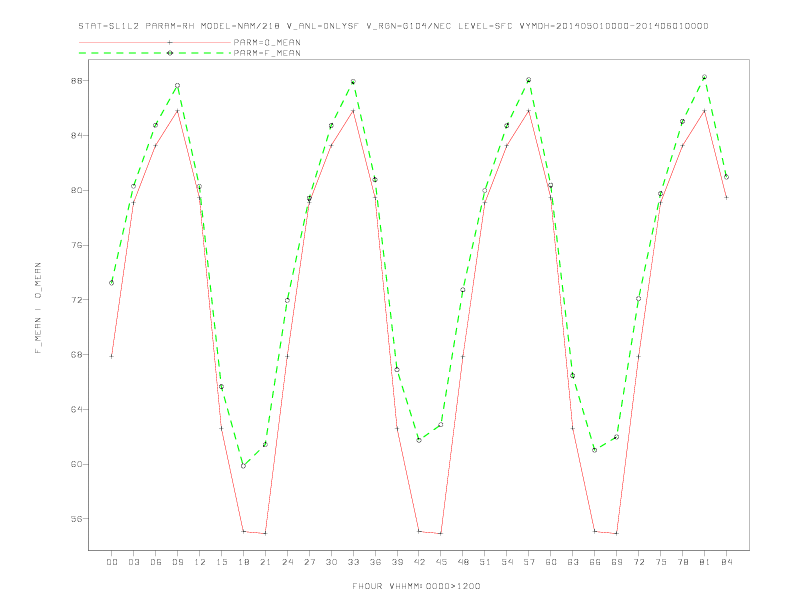Click the O_MEAN plus marker at hour 24

pyautogui.click(x=287, y=356)
